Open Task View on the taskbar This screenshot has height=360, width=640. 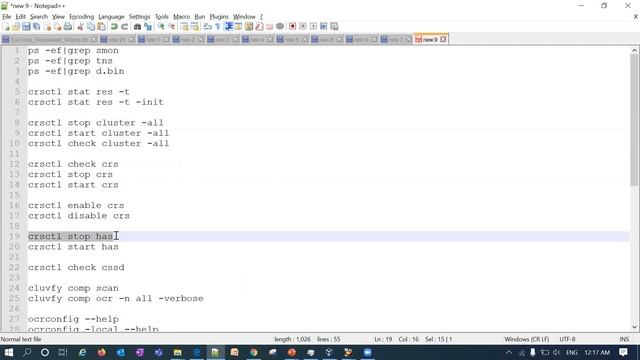tap(62, 352)
